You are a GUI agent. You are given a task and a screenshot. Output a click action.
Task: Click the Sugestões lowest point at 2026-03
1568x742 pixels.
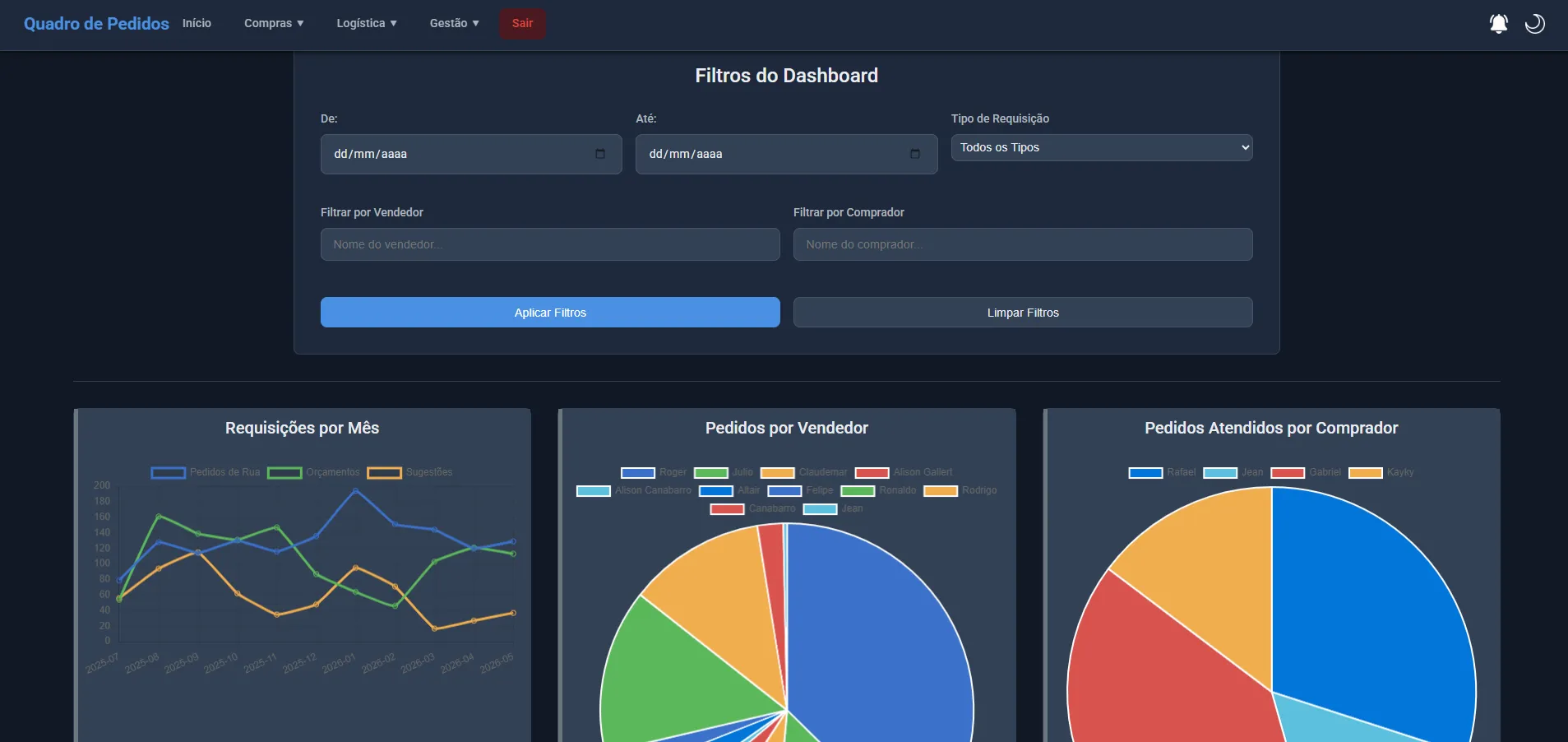[434, 628]
